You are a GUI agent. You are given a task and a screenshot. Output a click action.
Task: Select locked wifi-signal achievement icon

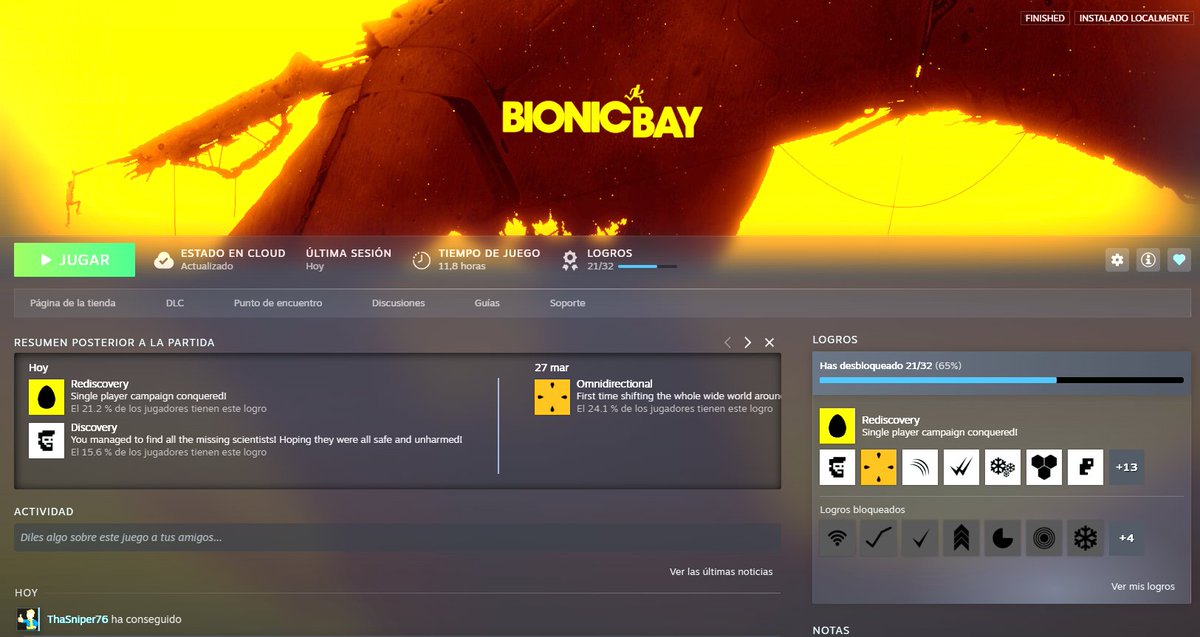[837, 538]
